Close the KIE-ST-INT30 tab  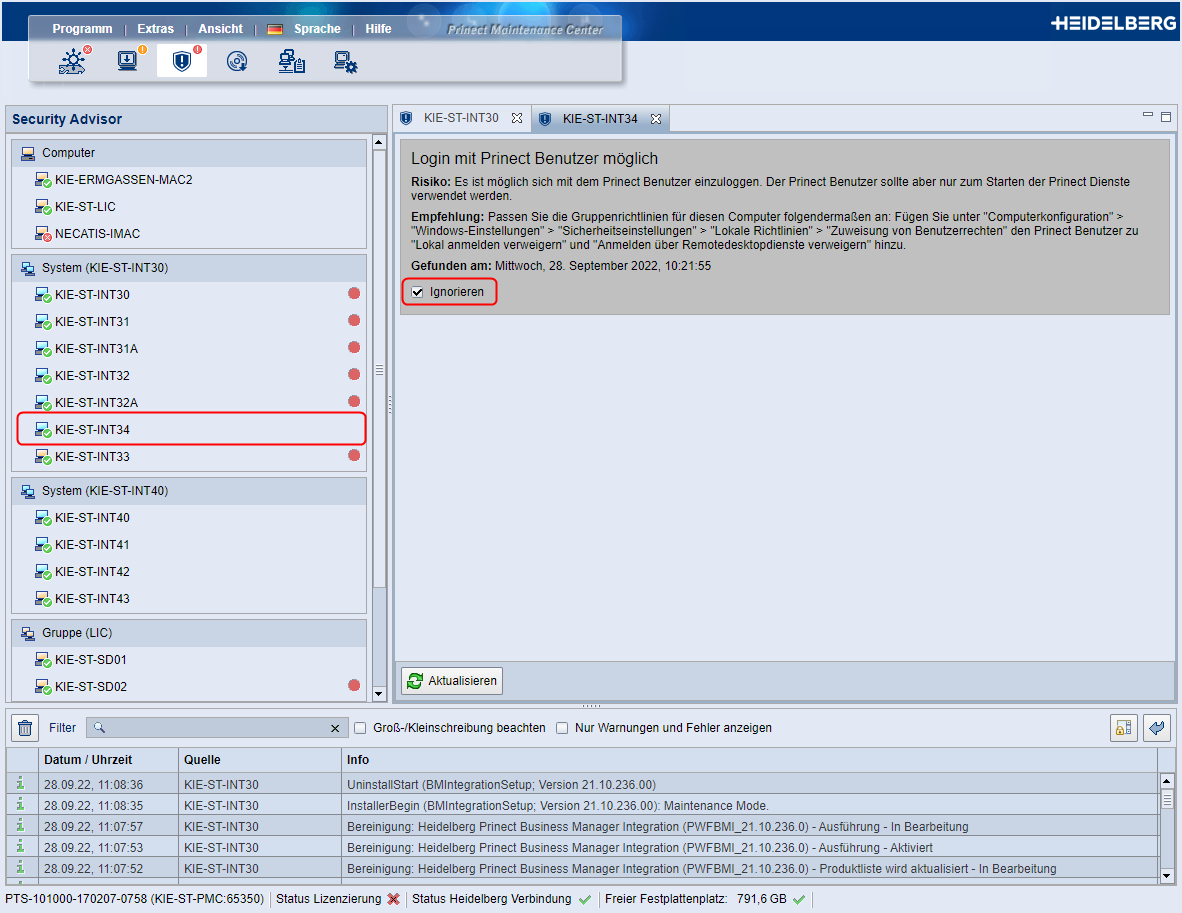coord(516,118)
